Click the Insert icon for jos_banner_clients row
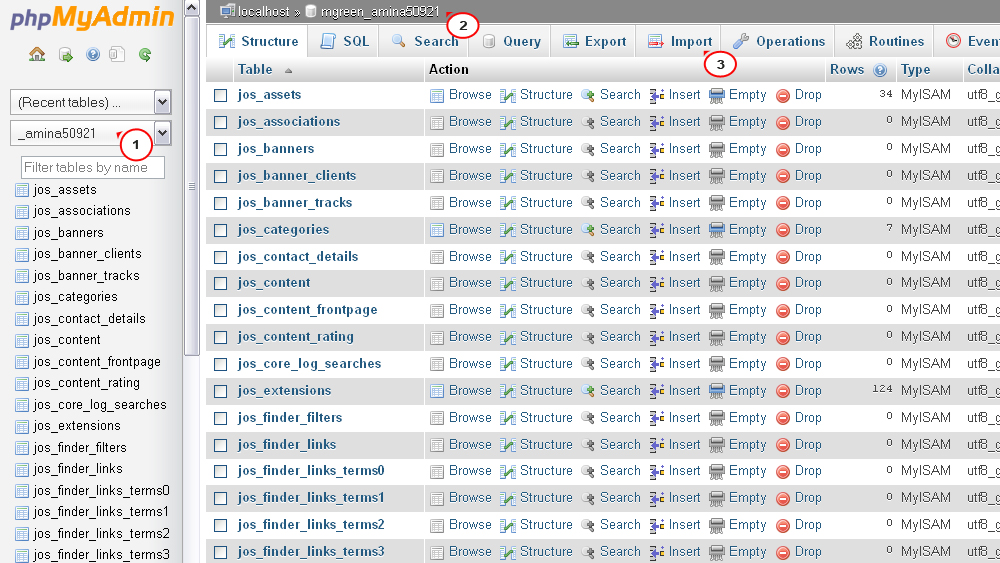The image size is (1000, 563). pos(657,176)
